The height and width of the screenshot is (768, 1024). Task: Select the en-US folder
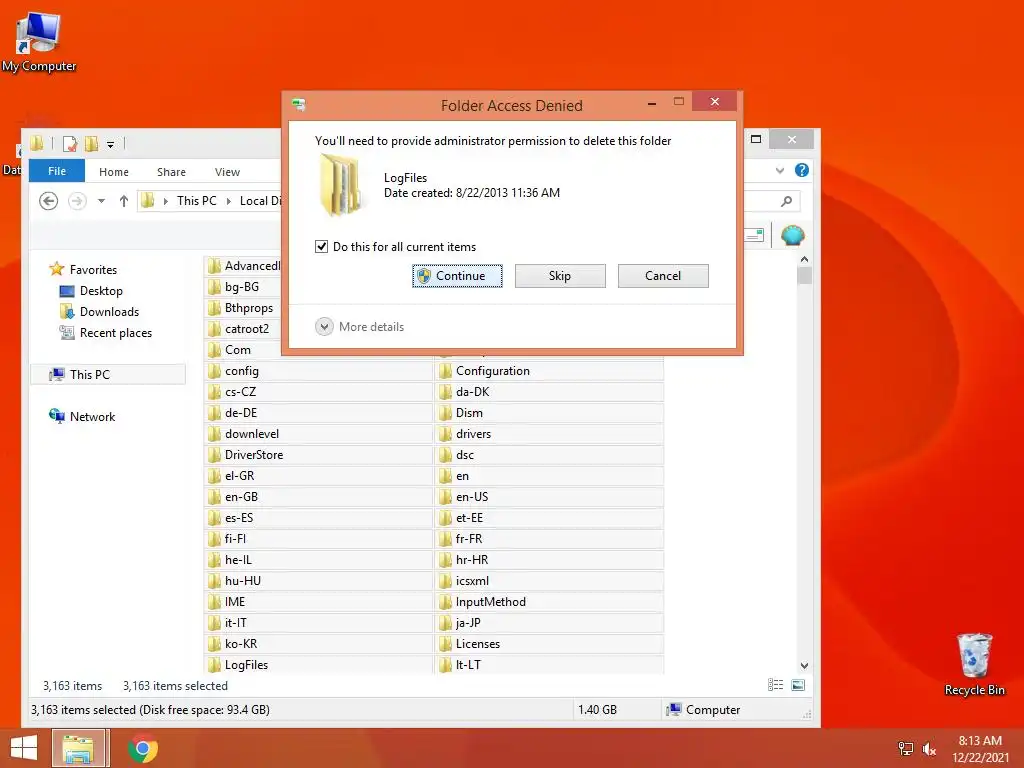click(x=549, y=497)
